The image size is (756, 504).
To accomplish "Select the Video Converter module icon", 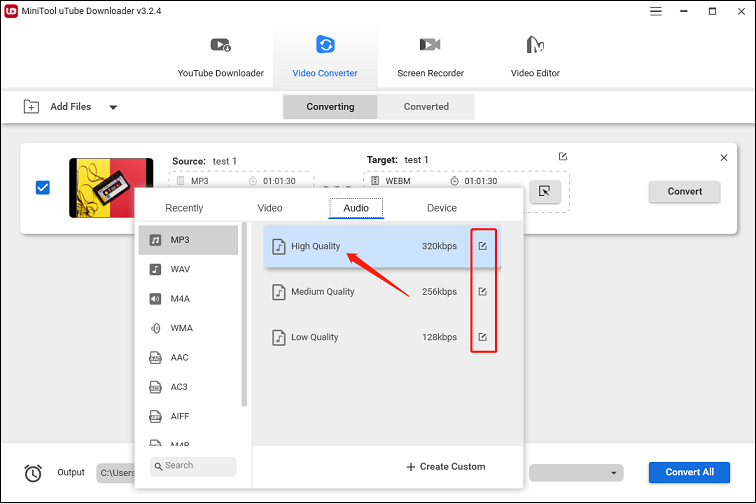I will (x=325, y=45).
